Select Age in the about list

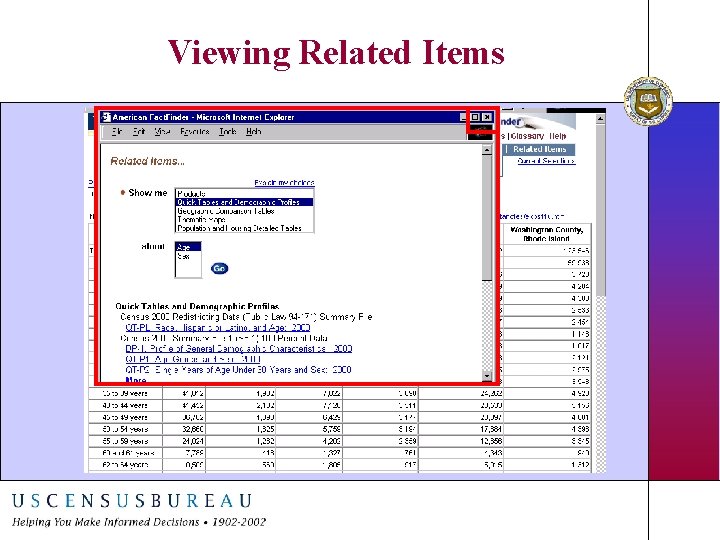(188, 247)
